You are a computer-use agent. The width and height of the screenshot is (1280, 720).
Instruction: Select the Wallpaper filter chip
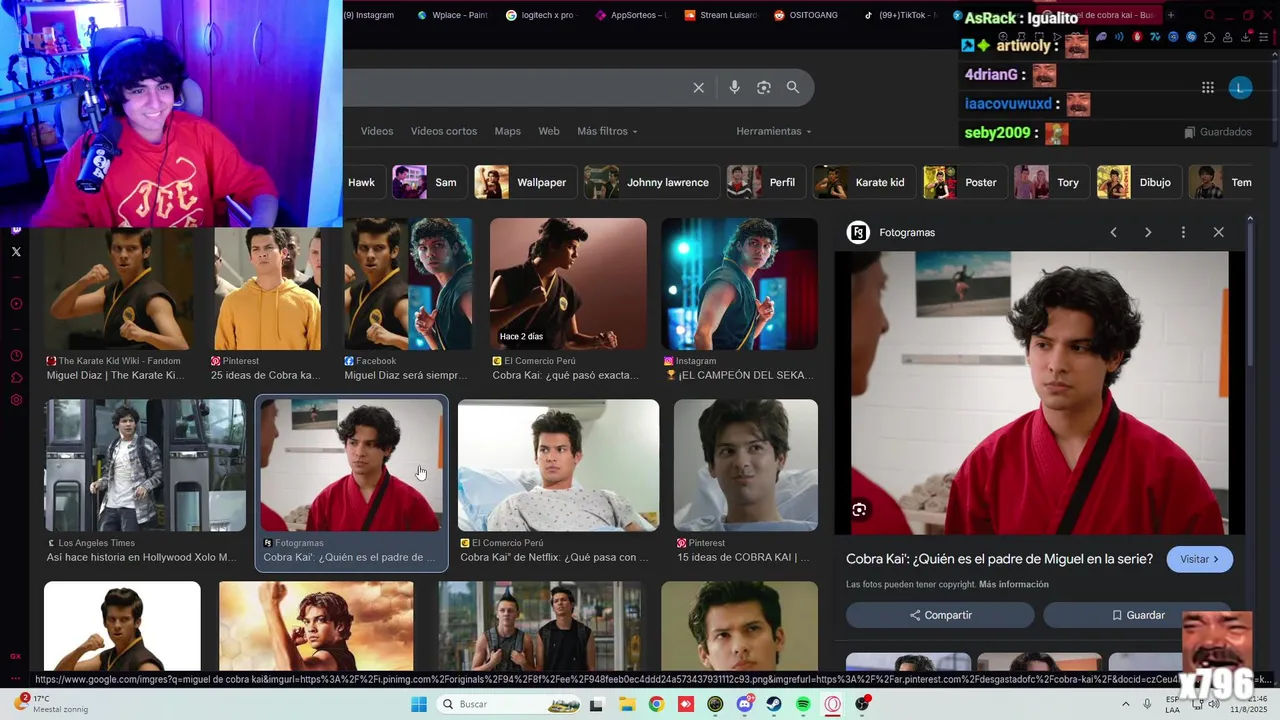(525, 182)
